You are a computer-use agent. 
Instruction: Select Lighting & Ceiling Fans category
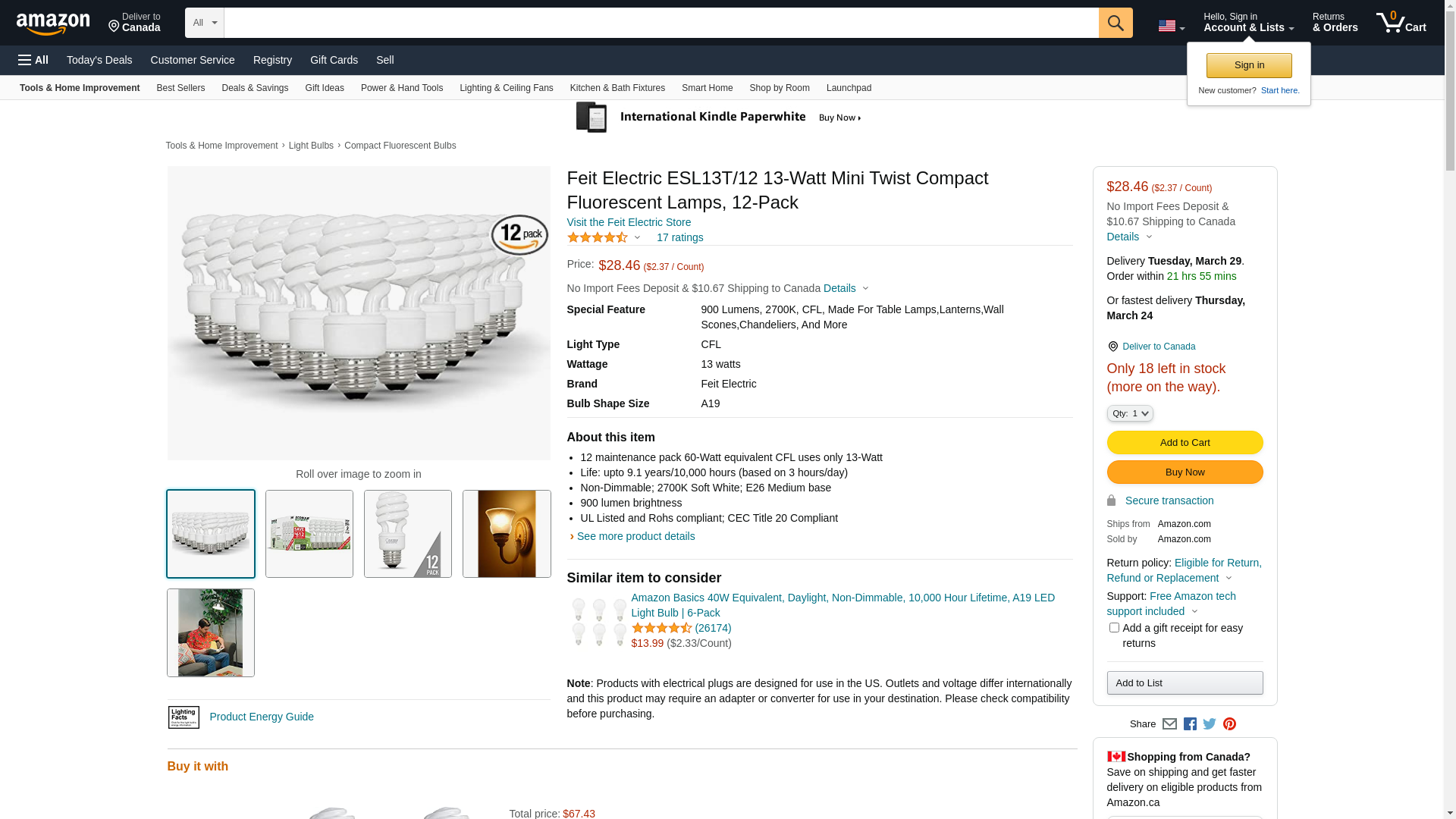[x=506, y=88]
